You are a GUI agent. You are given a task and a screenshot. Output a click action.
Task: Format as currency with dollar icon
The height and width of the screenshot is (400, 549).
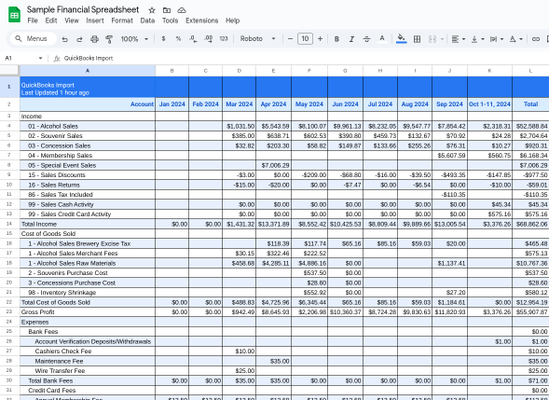click(x=164, y=39)
